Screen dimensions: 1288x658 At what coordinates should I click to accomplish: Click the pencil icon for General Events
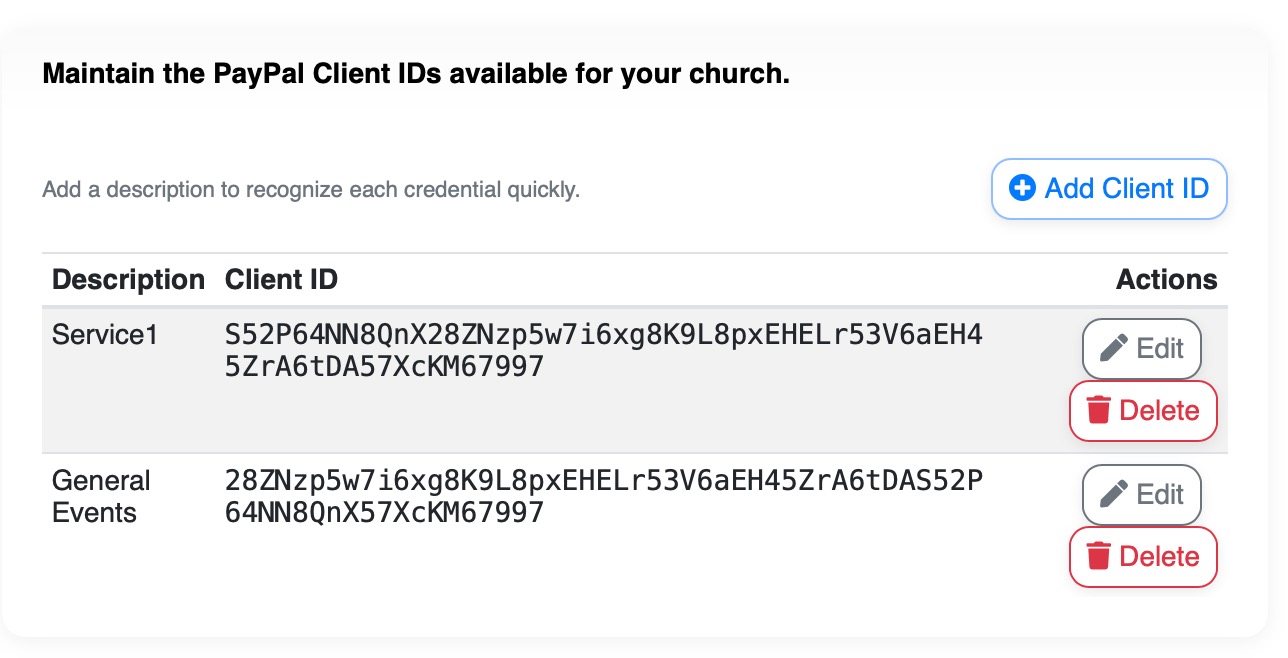point(1113,495)
